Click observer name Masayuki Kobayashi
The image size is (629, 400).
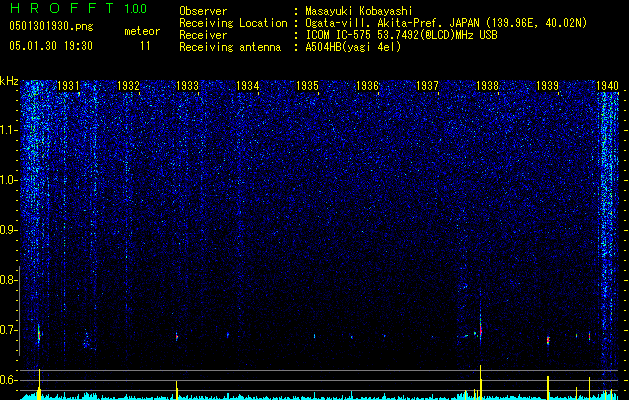coord(359,11)
